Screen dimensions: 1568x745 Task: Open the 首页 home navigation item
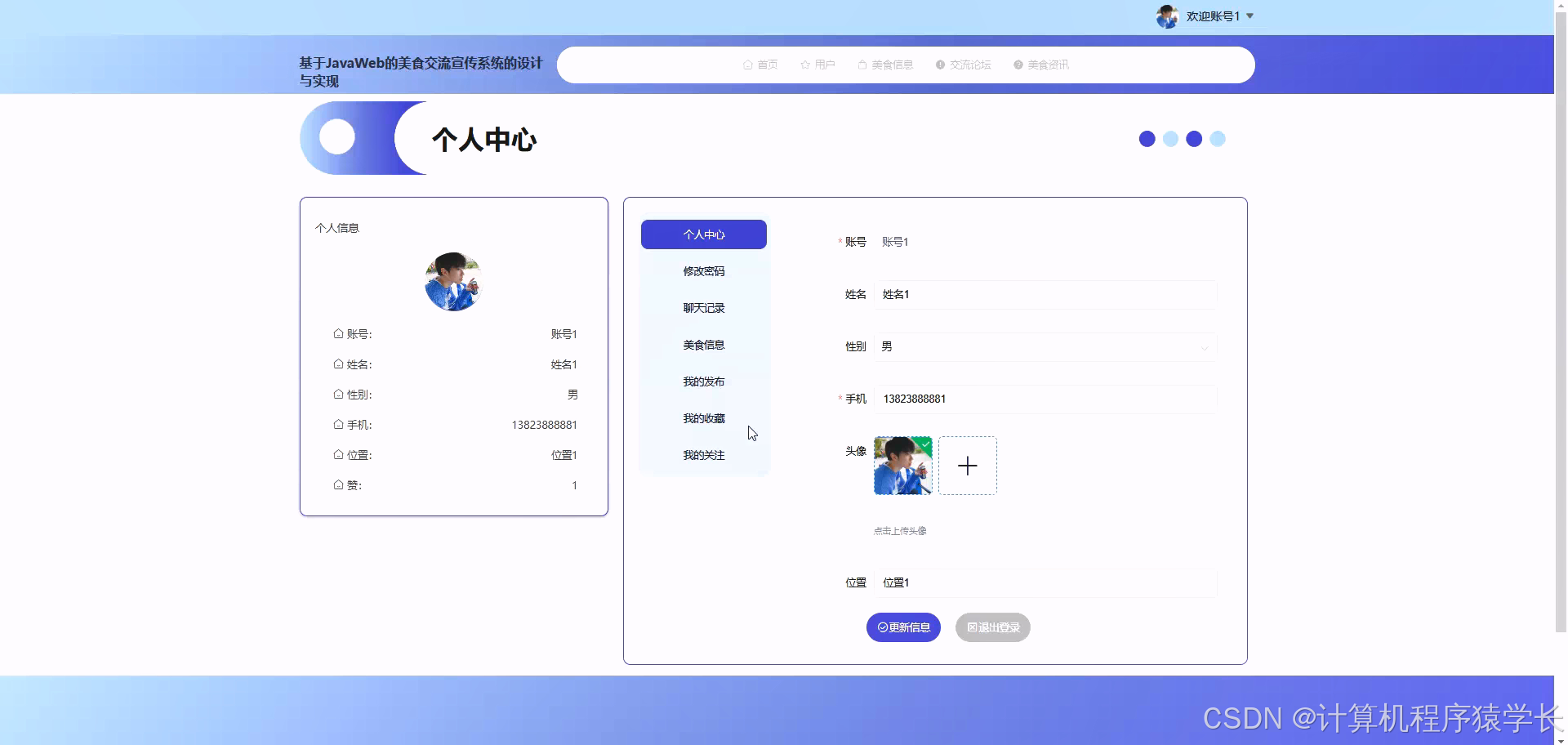point(760,65)
